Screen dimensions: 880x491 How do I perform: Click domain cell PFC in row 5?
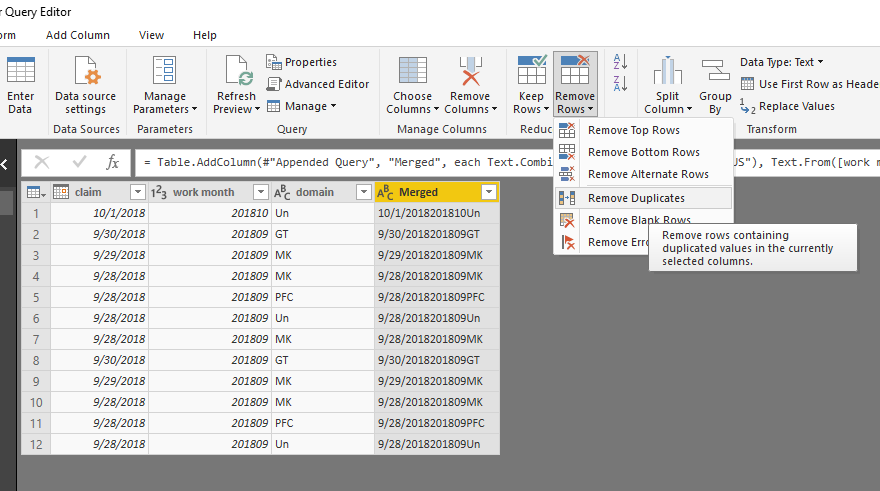pyautogui.click(x=323, y=297)
